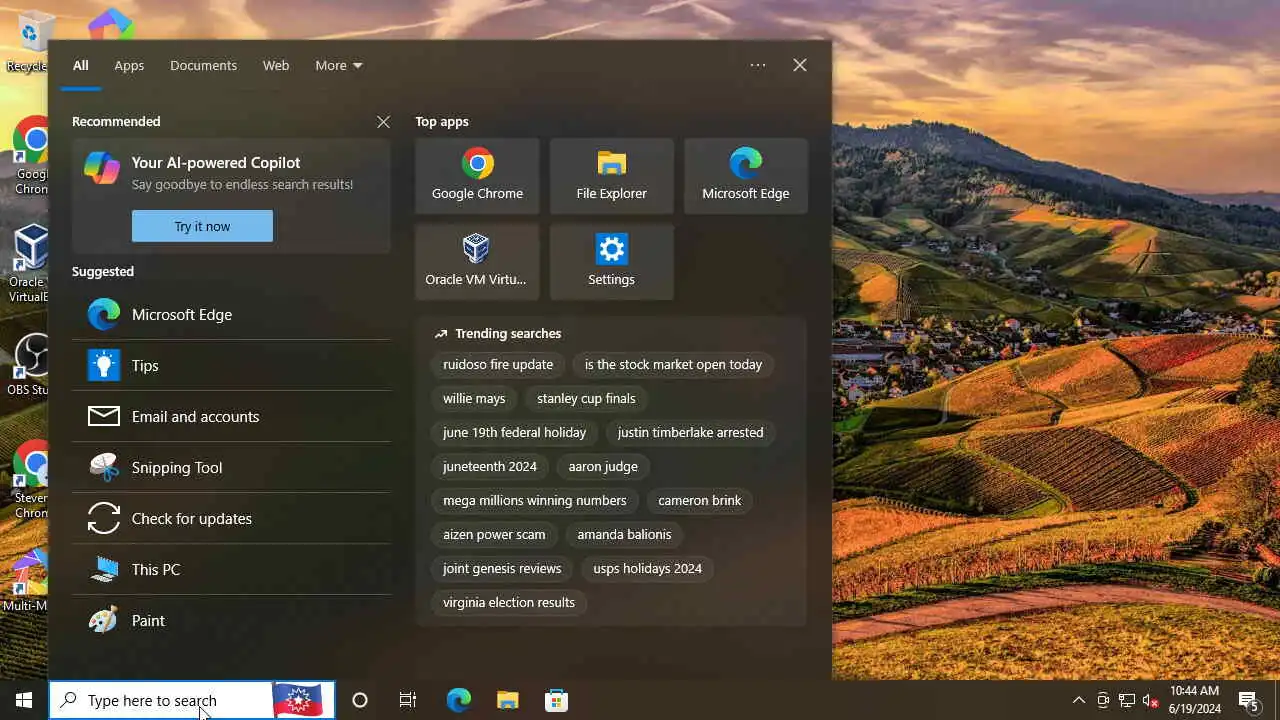Search cameron brink

point(700,501)
